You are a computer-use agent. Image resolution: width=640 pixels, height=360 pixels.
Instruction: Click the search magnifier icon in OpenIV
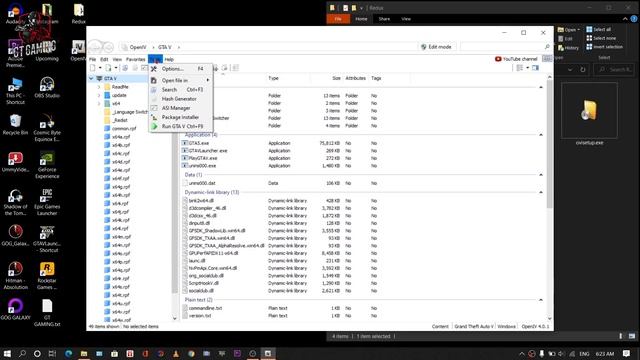547,47
